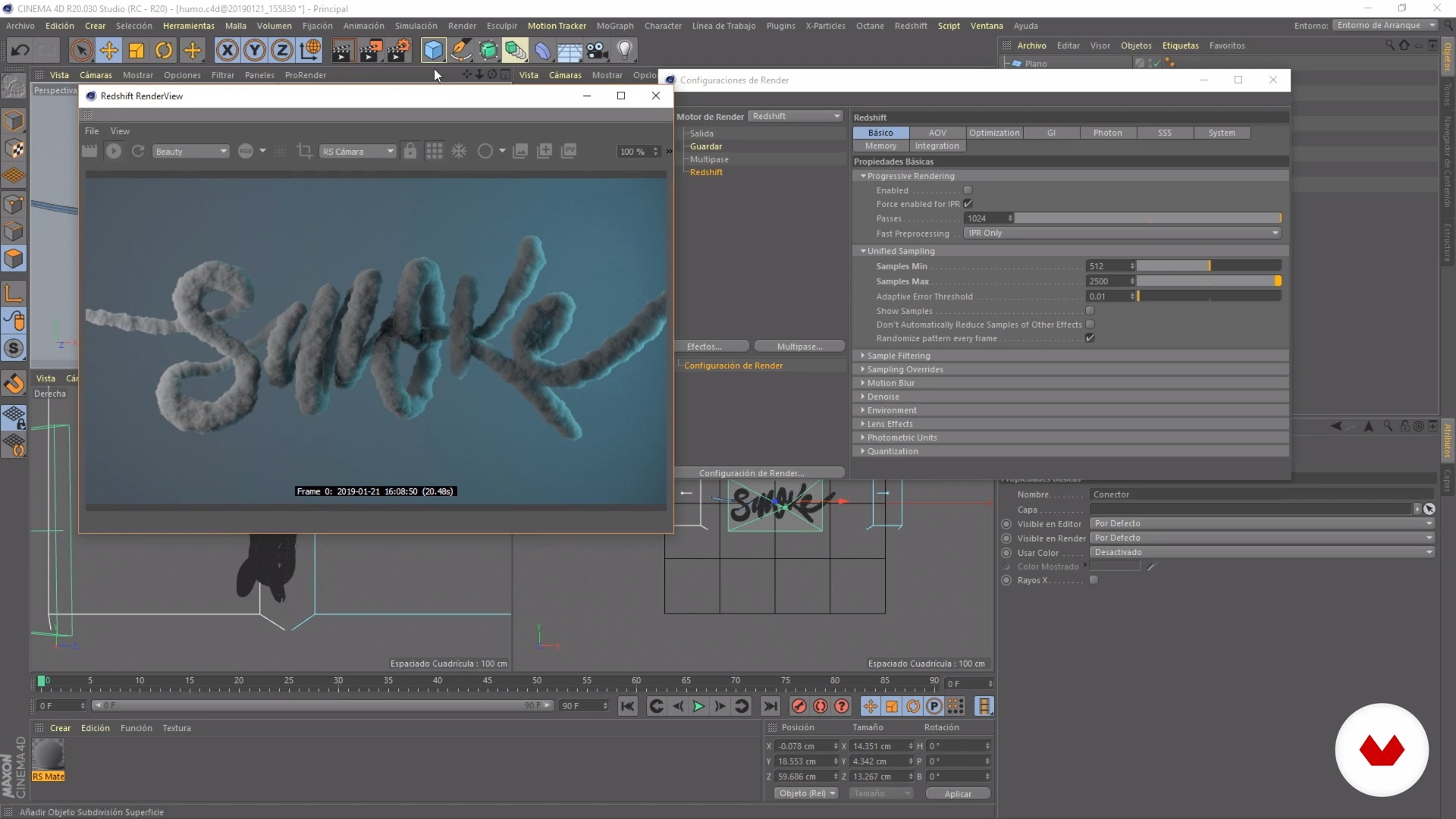Select Salida in render settings list
This screenshot has height=819, width=1456.
tap(701, 133)
